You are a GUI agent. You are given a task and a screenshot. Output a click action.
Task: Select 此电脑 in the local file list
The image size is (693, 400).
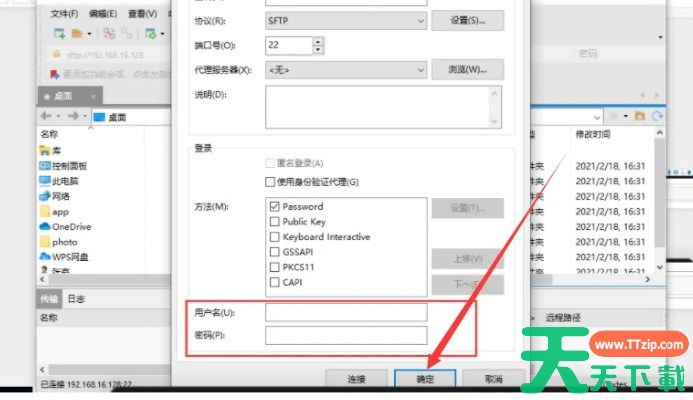click(58, 181)
